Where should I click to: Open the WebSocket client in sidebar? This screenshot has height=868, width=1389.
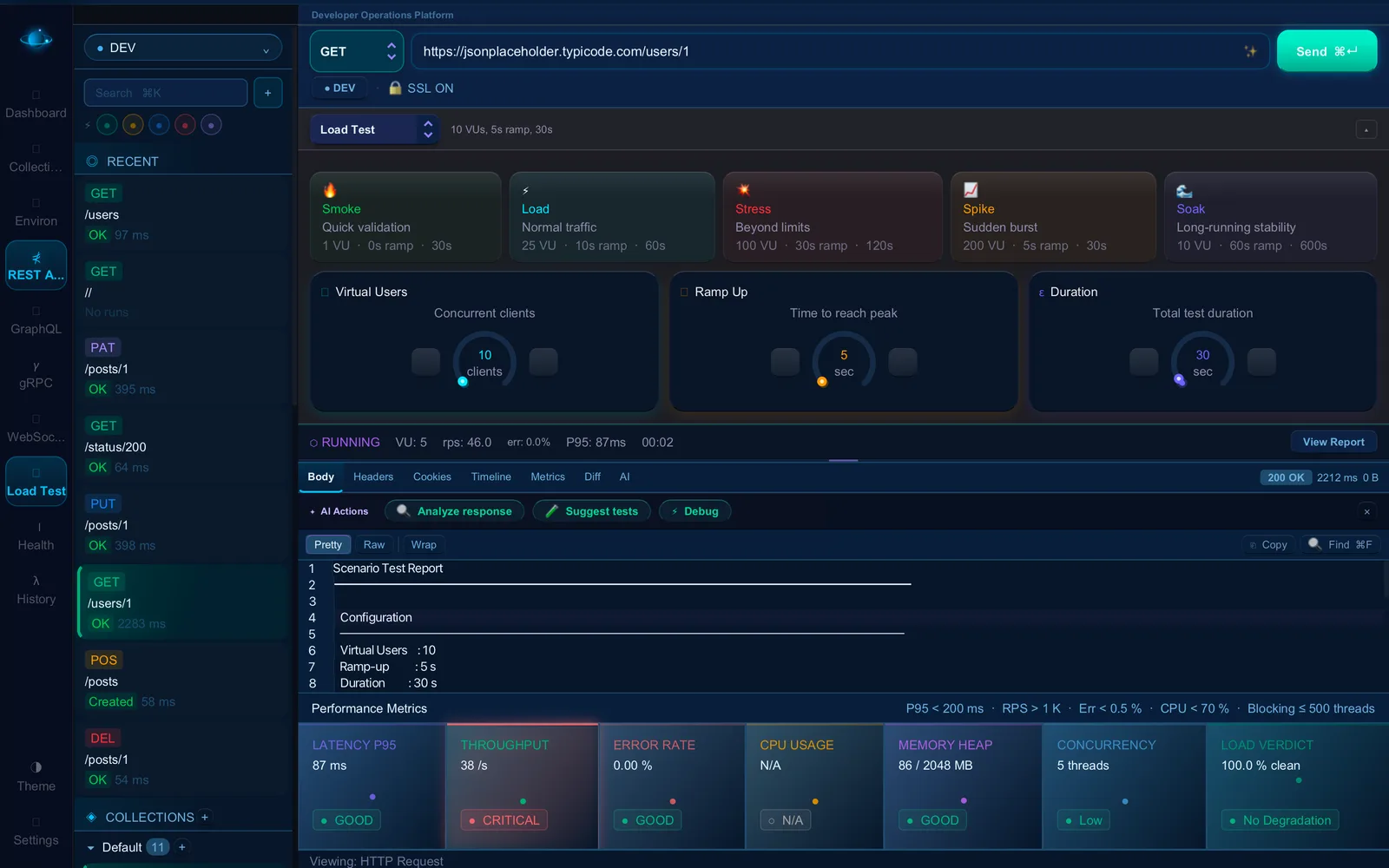click(36, 427)
